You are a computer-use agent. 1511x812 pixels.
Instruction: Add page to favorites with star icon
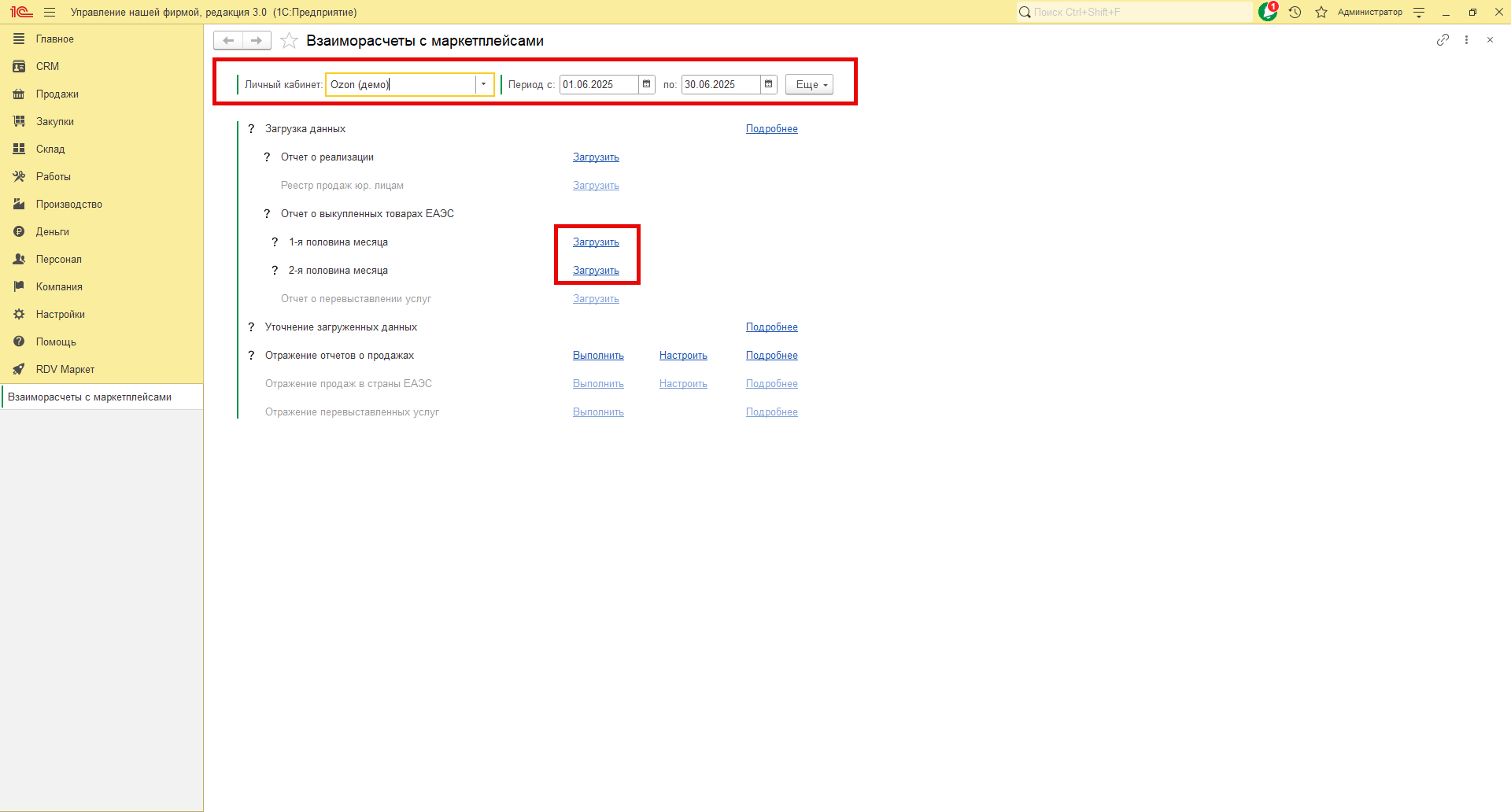click(290, 40)
